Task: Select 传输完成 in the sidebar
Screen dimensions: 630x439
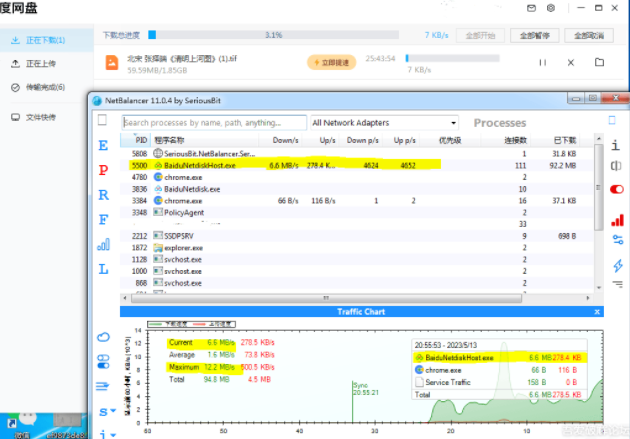Action: click(x=44, y=88)
